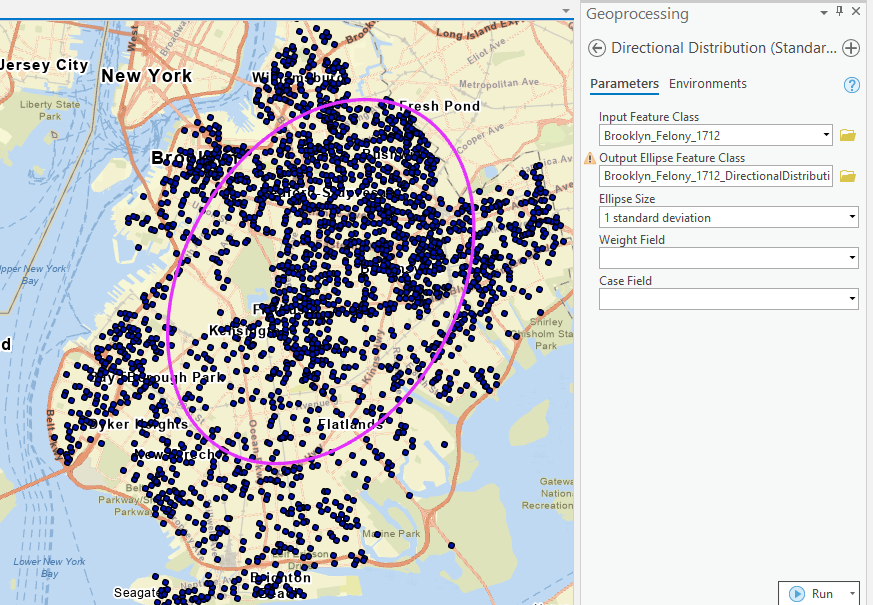The width and height of the screenshot is (873, 605).
Task: Browse for Input Feature Class using folder icon
Action: [x=848, y=135]
